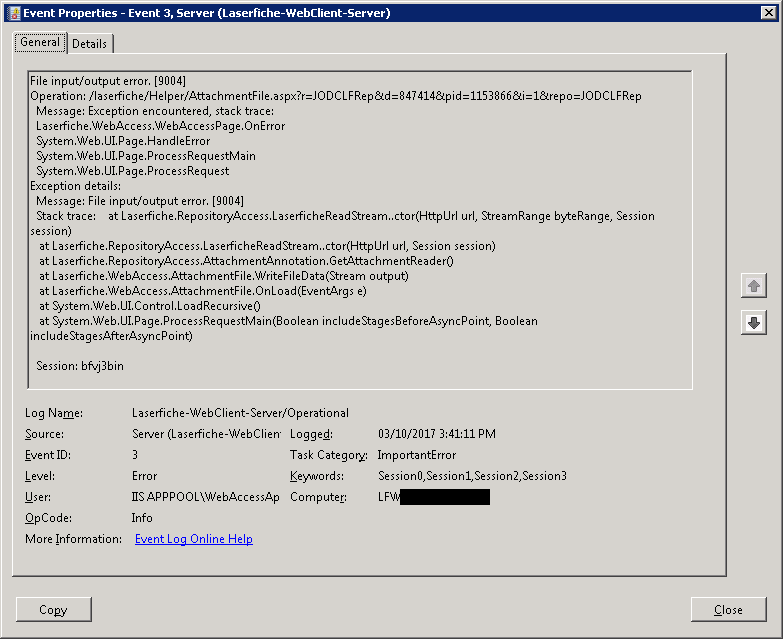Click the Copy button
This screenshot has width=783, height=639.
click(53, 610)
